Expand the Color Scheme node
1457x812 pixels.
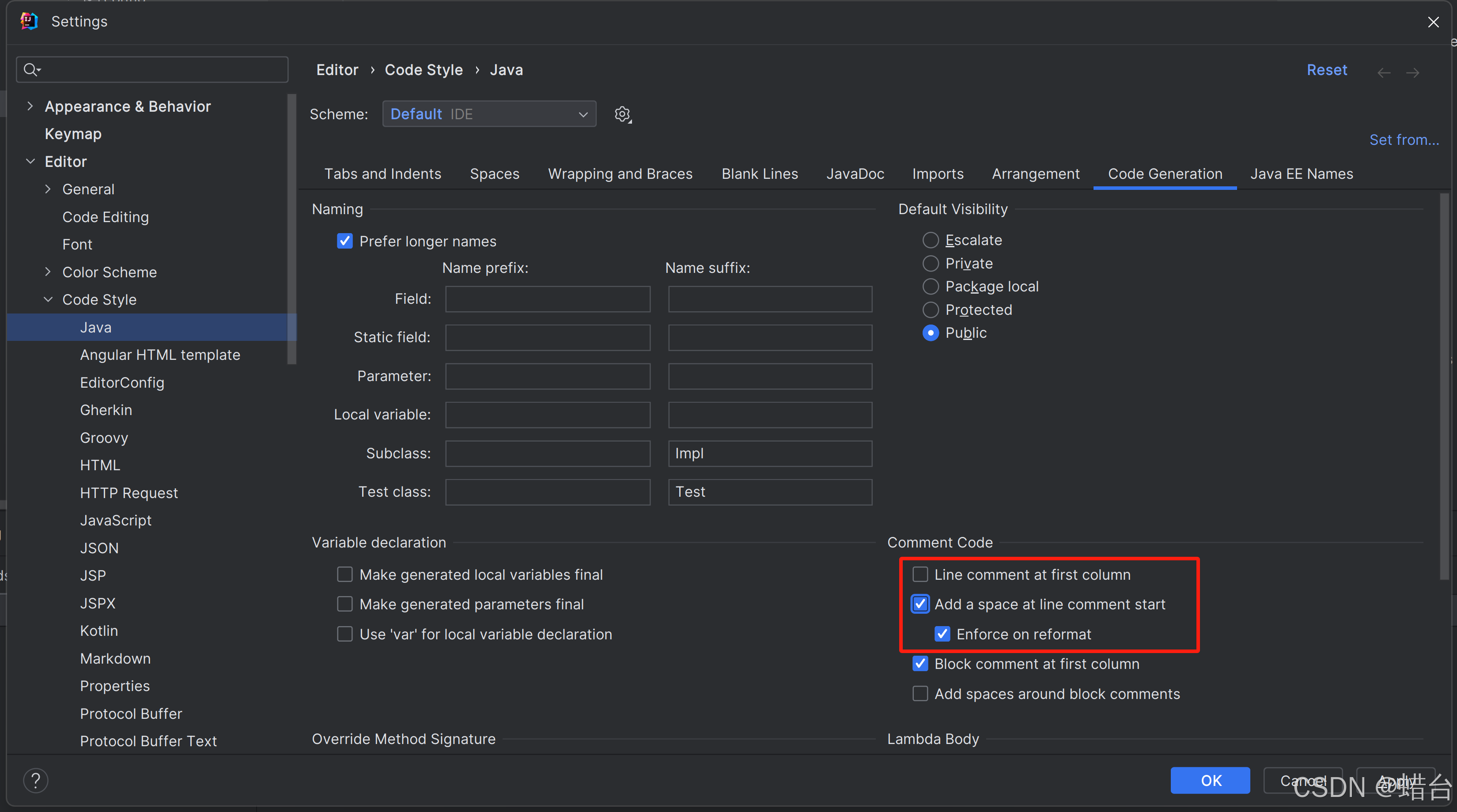48,272
